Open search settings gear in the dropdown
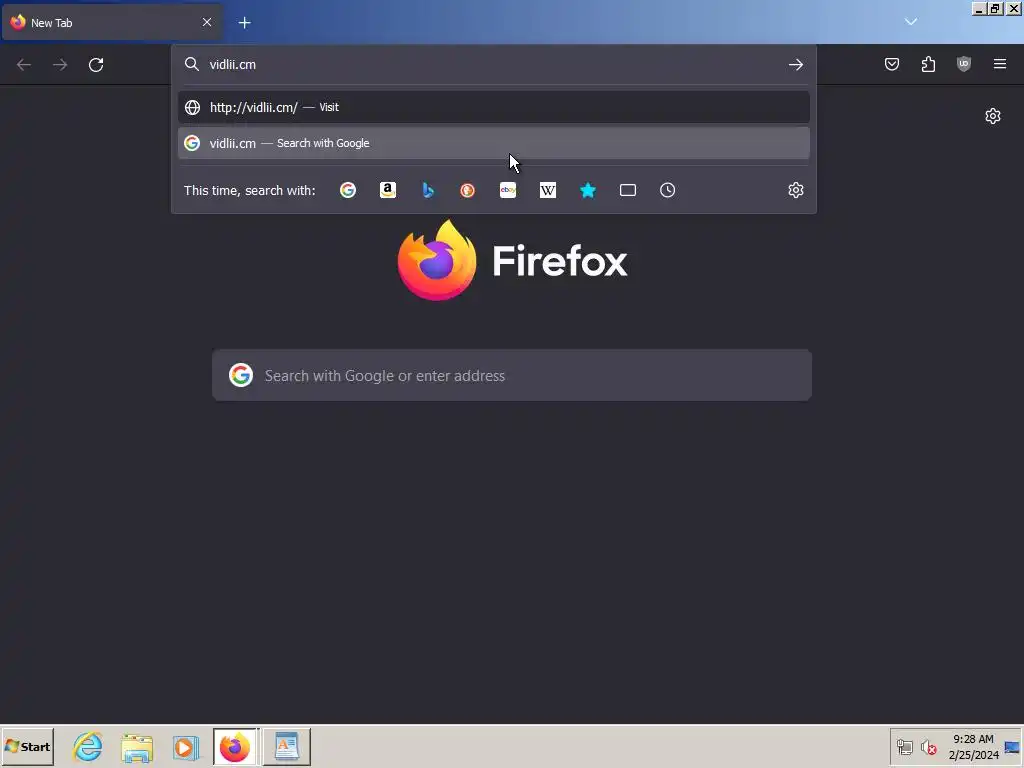This screenshot has height=768, width=1024. (x=795, y=190)
